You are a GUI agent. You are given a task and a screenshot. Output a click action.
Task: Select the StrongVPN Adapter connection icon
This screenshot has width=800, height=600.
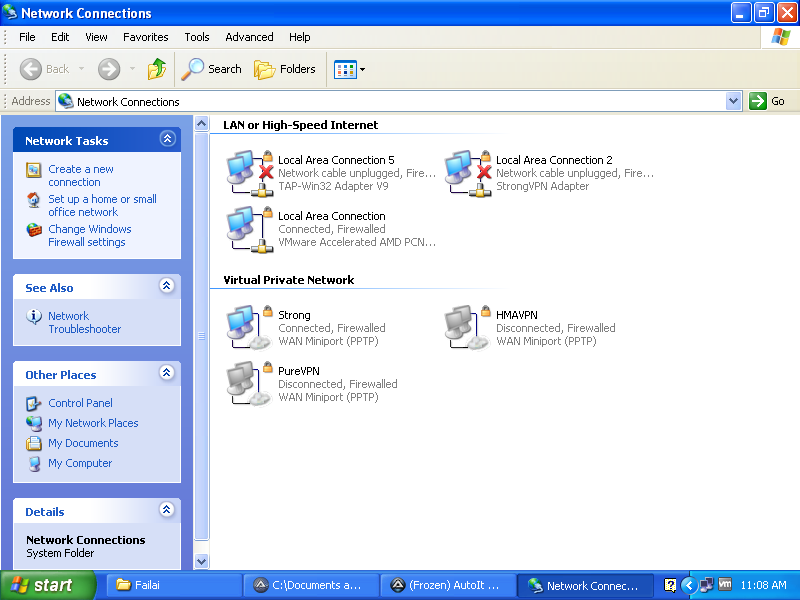point(466,172)
